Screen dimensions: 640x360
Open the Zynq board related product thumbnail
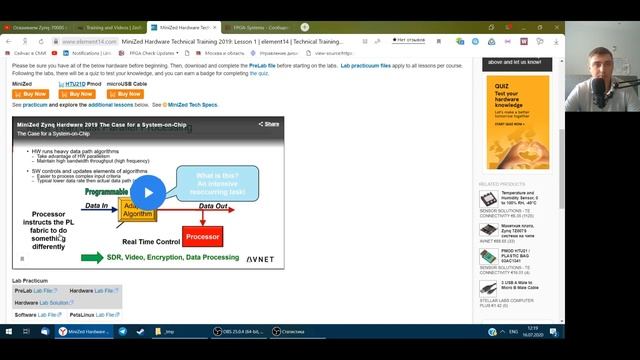click(x=489, y=230)
